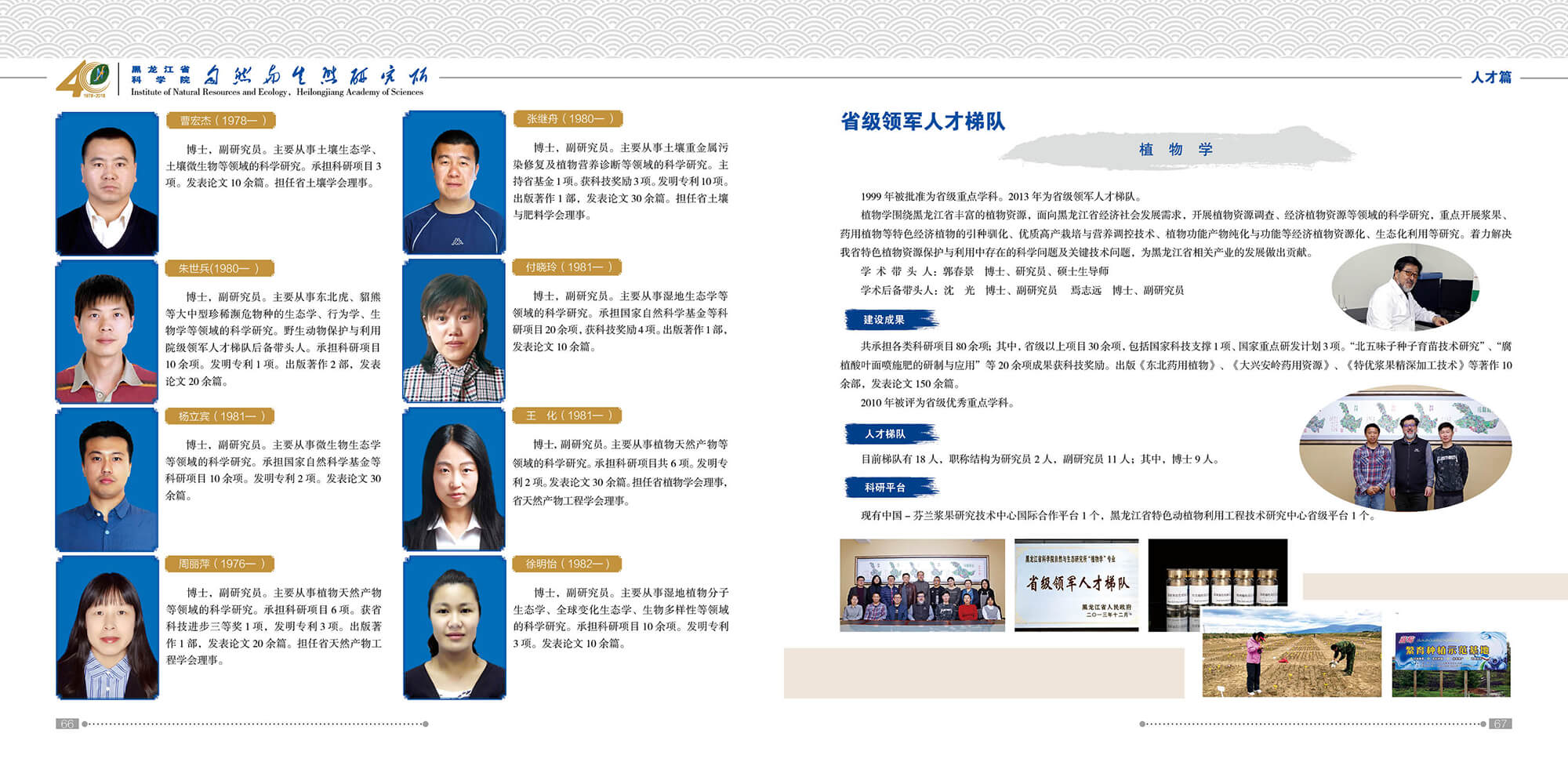Click name tag 曹宏杰（1978—）
Viewport: 1568px width, 784px height.
pyautogui.click(x=222, y=121)
